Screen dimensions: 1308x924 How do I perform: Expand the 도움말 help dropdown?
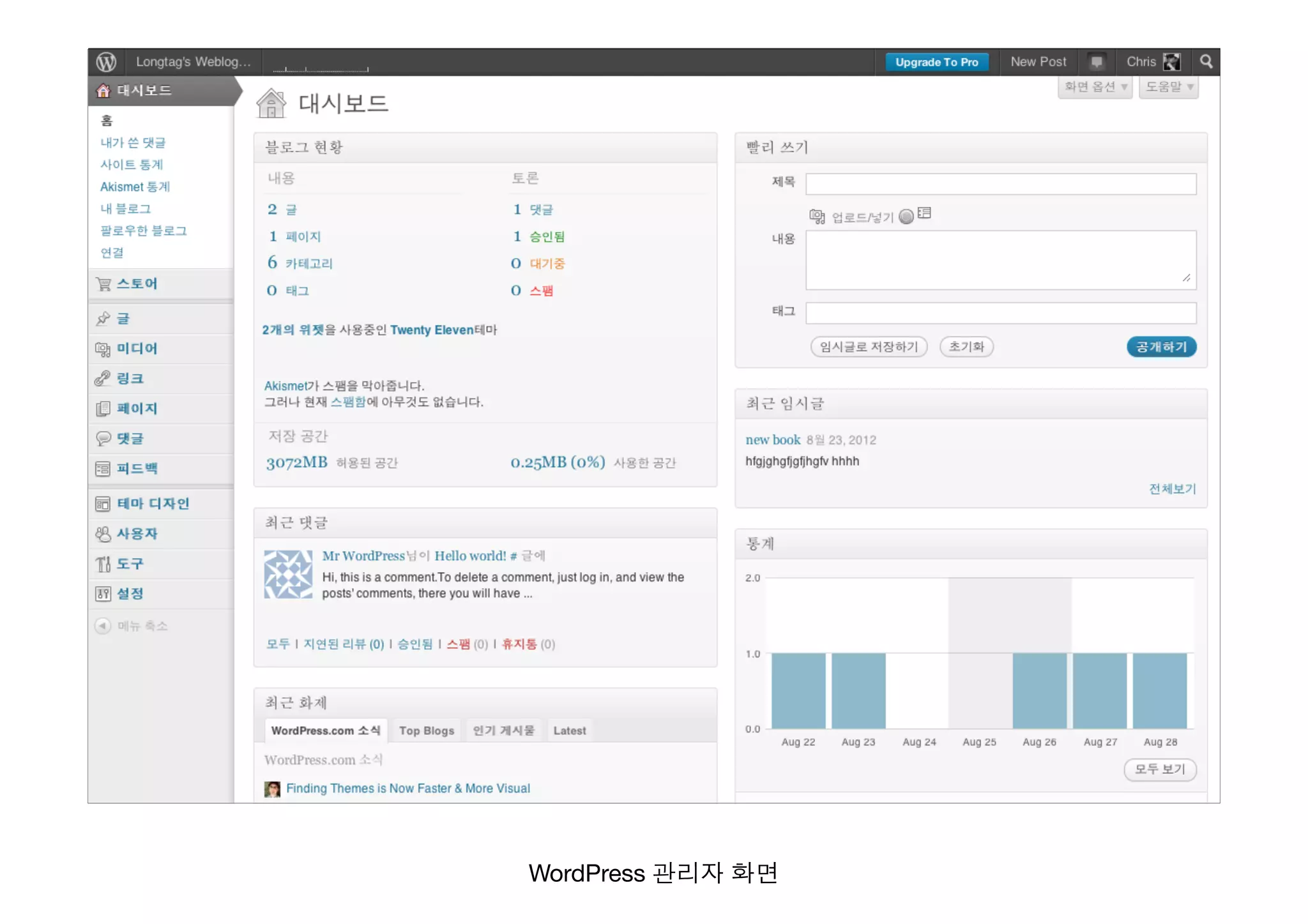[1168, 87]
